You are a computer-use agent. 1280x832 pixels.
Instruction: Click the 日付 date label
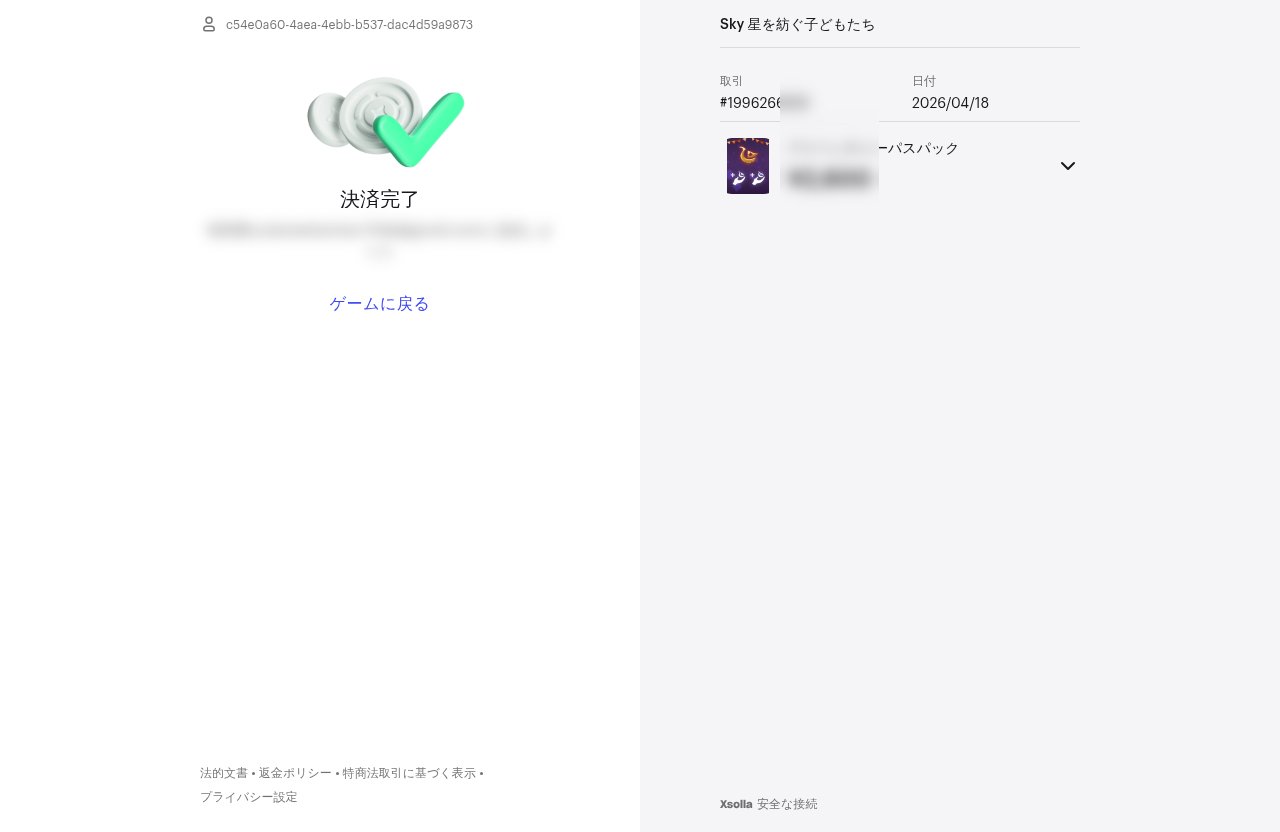pos(924,81)
